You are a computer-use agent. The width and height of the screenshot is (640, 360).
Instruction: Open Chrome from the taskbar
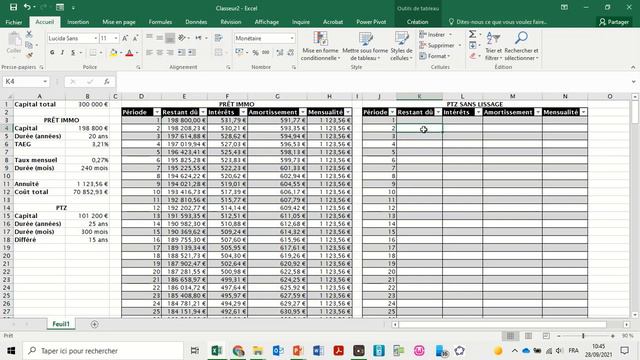(x=238, y=351)
